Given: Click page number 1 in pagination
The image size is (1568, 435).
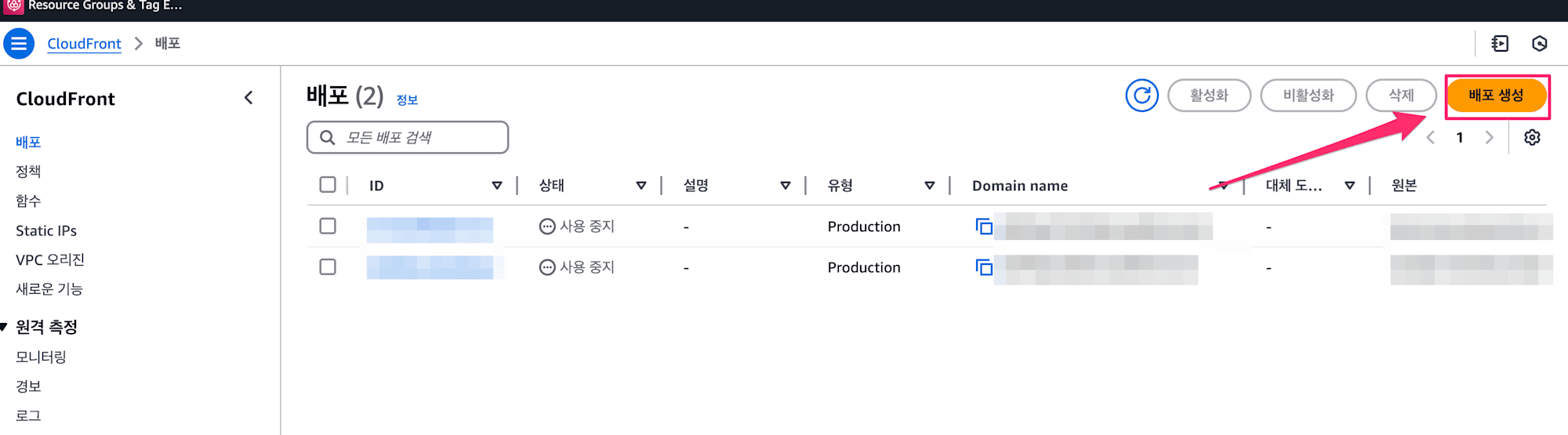Looking at the screenshot, I should (x=1460, y=138).
